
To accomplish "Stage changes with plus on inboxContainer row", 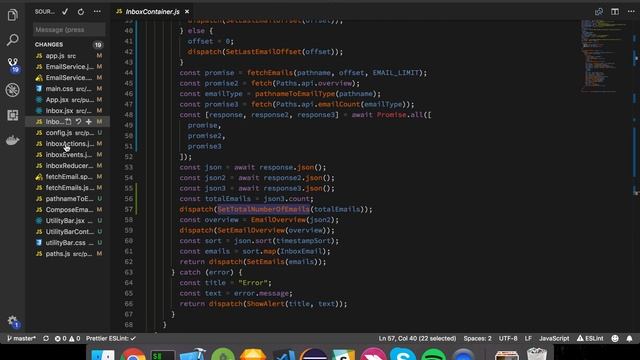I will tap(89, 122).
